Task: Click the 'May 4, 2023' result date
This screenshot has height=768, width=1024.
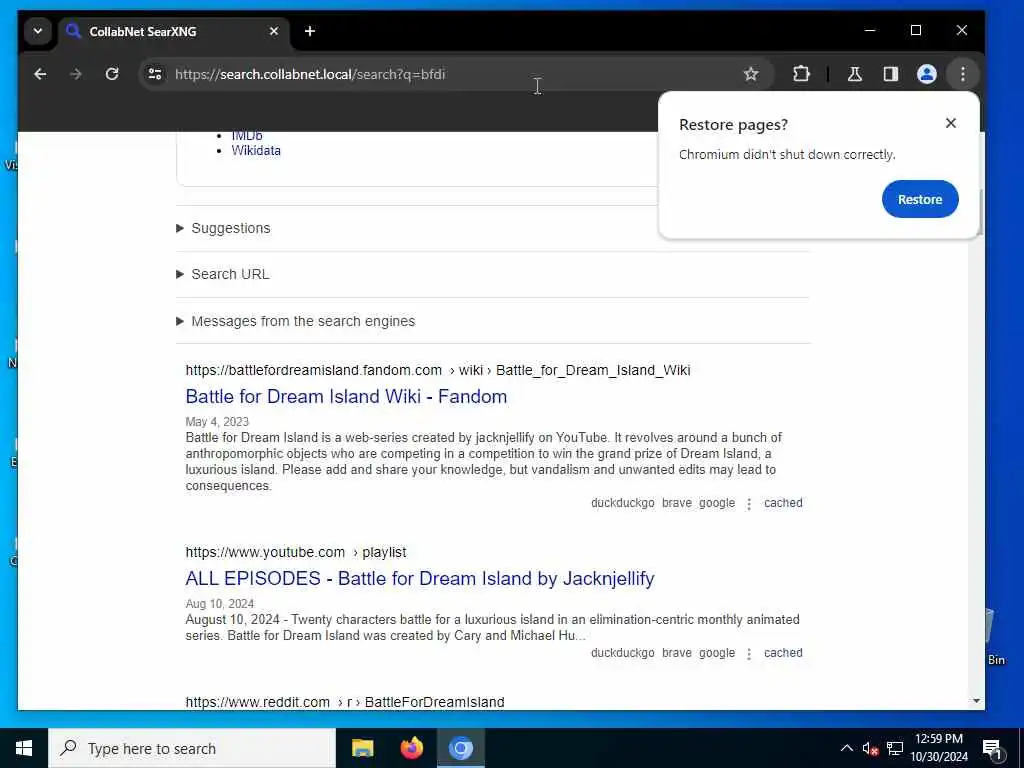Action: pyautogui.click(x=217, y=422)
